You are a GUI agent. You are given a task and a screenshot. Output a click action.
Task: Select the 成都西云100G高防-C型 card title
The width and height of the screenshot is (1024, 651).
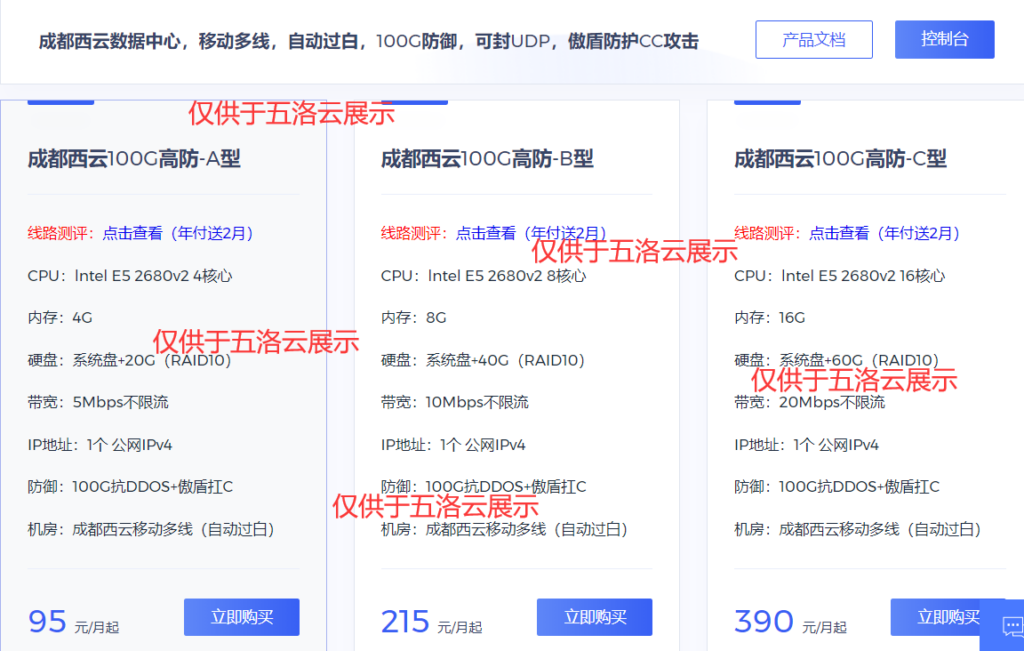838,160
